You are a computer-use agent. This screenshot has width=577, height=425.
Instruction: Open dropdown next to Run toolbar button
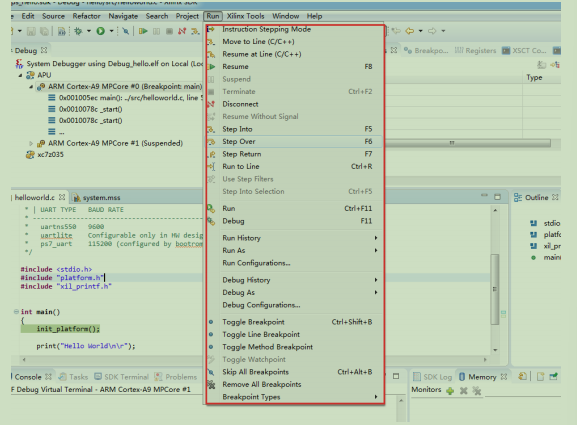(x=111, y=31)
